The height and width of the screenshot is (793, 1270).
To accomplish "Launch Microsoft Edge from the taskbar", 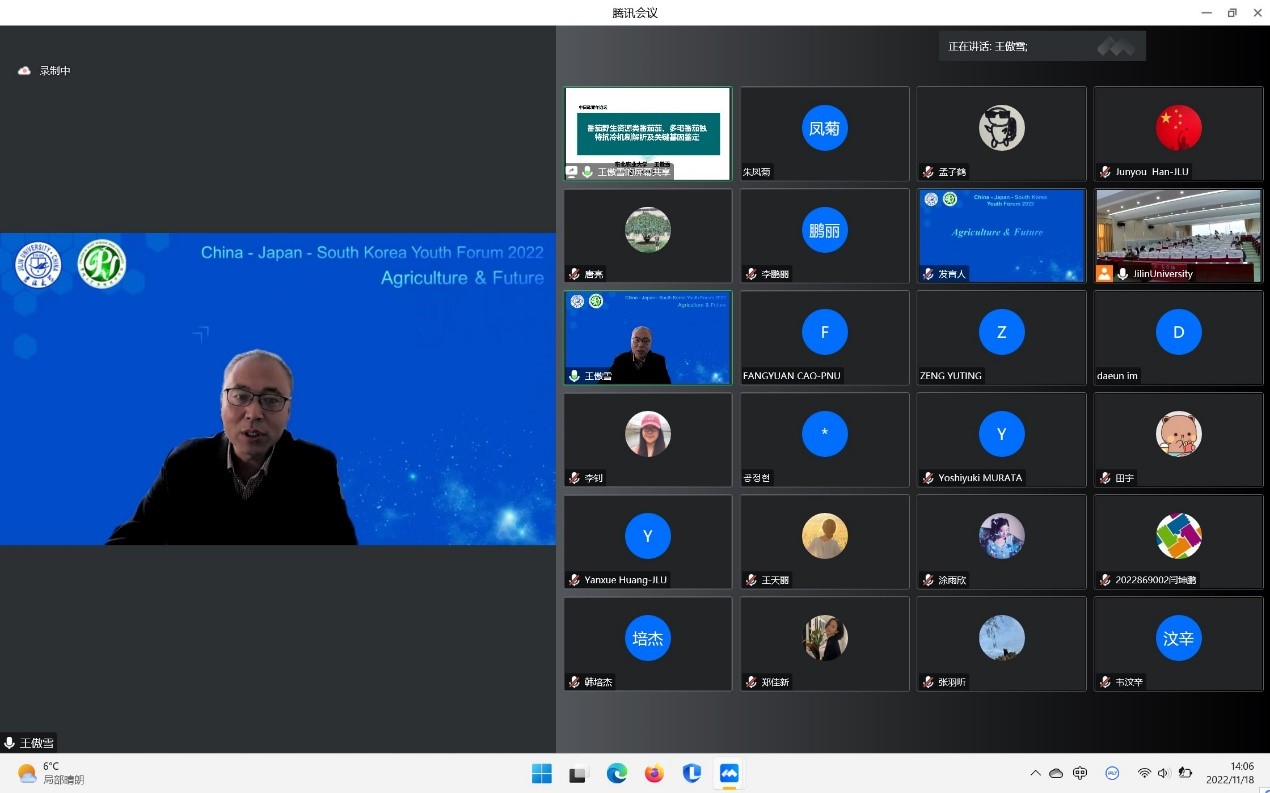I will pyautogui.click(x=617, y=773).
